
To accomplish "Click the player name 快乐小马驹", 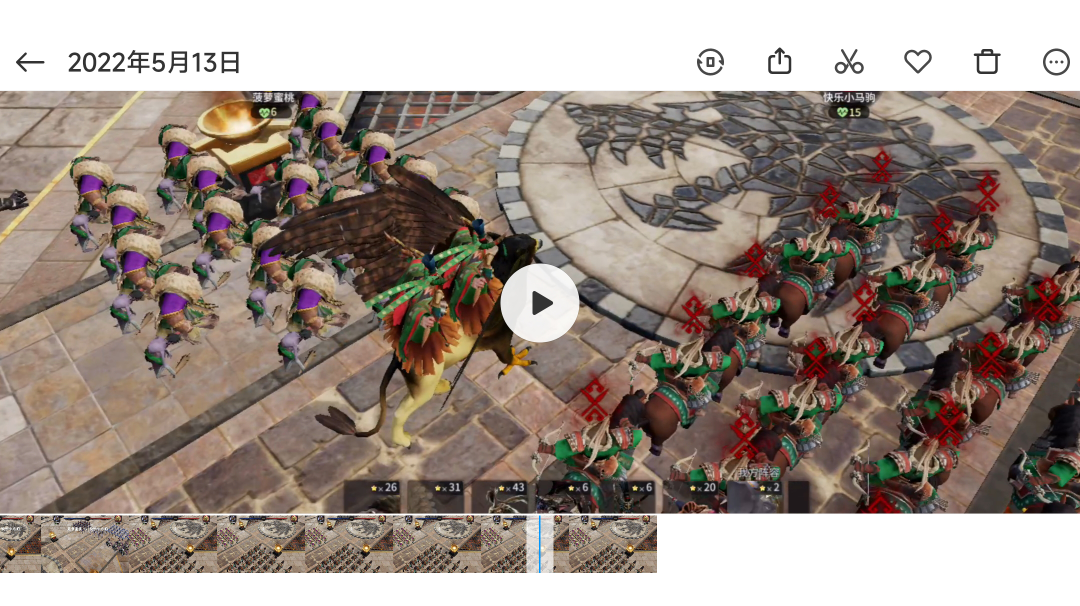I will (849, 98).
